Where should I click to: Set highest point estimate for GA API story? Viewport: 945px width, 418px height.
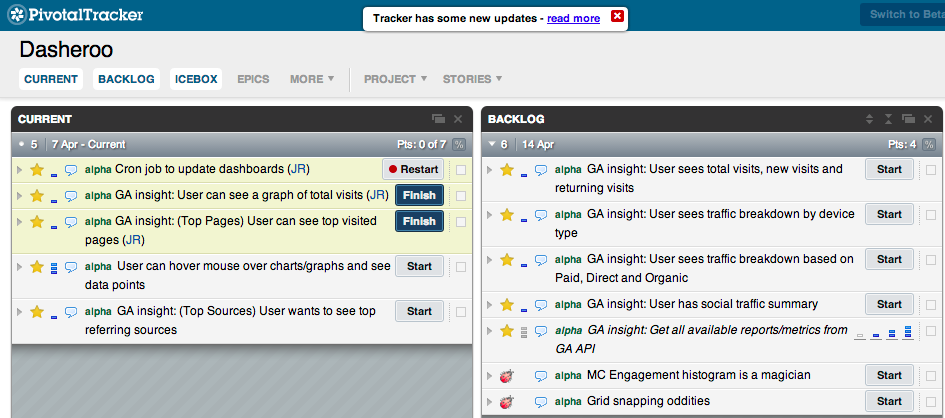tap(907, 331)
